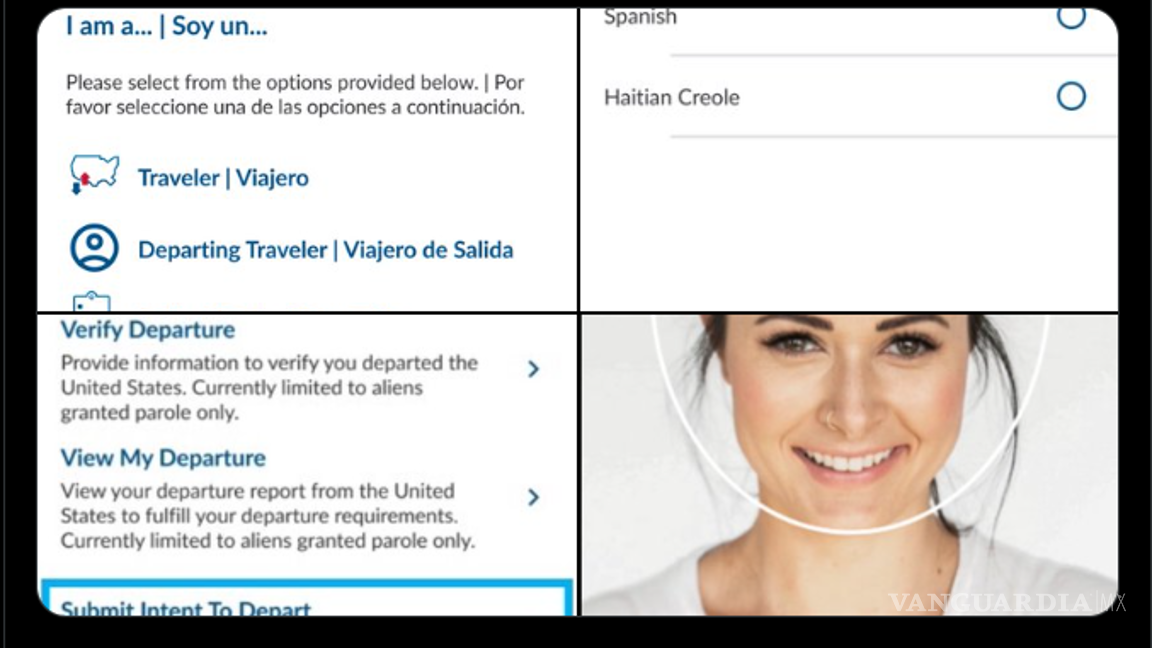Click the Verify Departure description text
This screenshot has height=648, width=1152.
click(269, 387)
